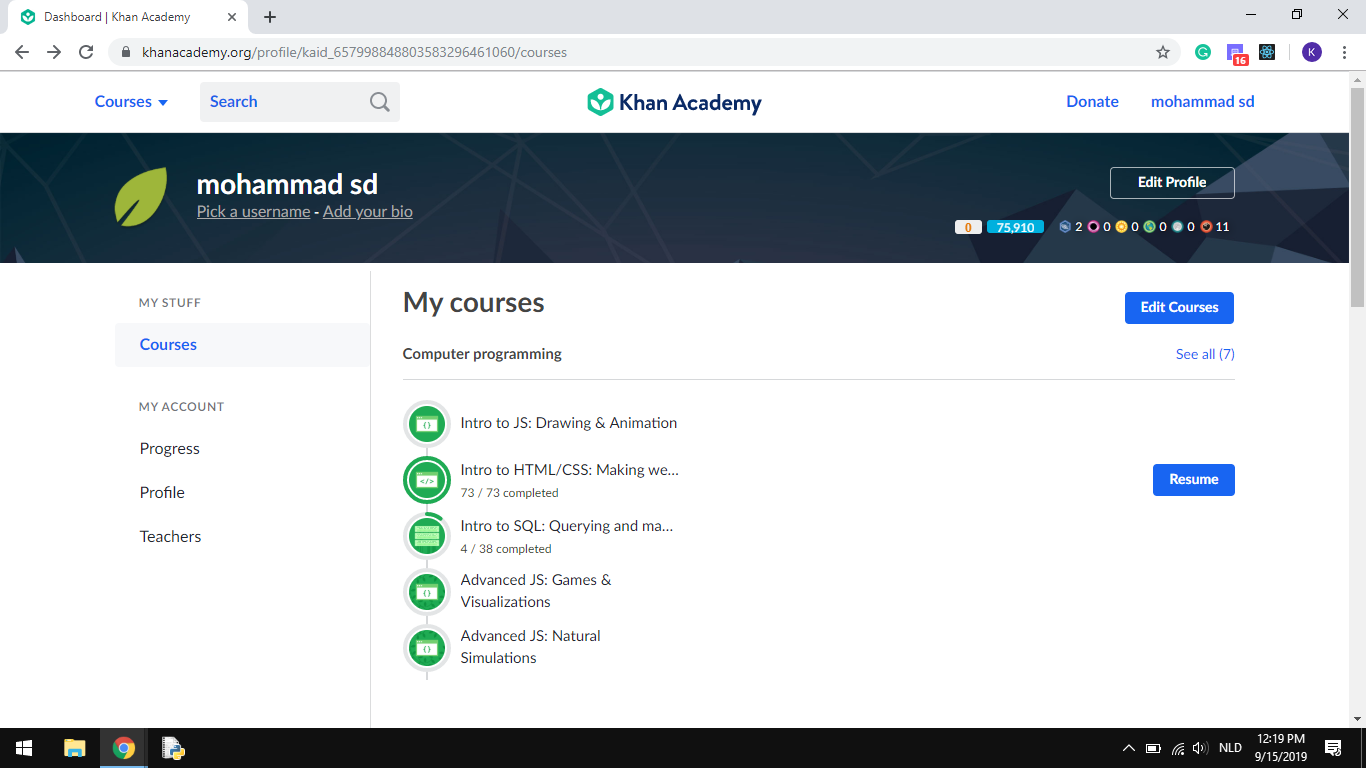The image size is (1366, 768).
Task: Click See all (7) link
Action: click(x=1205, y=354)
